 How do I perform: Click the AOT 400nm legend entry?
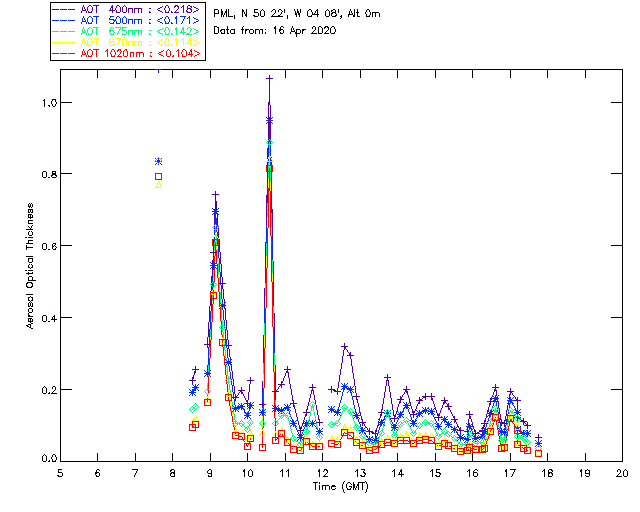(127, 9)
